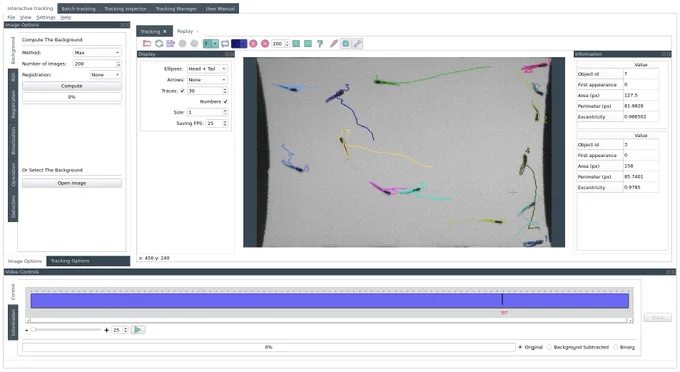Click the Compute background button
Image resolution: width=680 pixels, height=372 pixels.
(72, 86)
